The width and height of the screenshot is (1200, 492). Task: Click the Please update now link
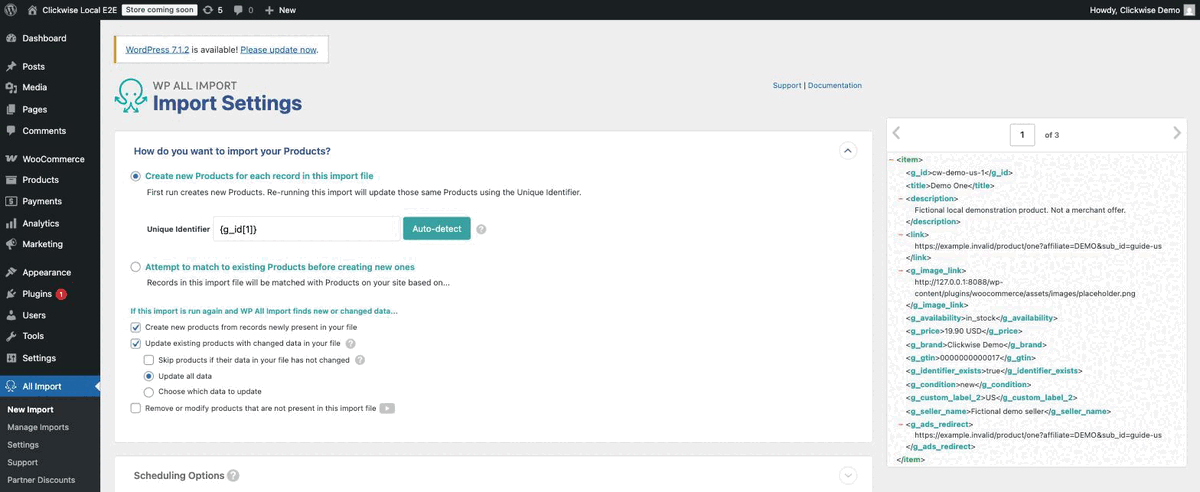tap(279, 49)
